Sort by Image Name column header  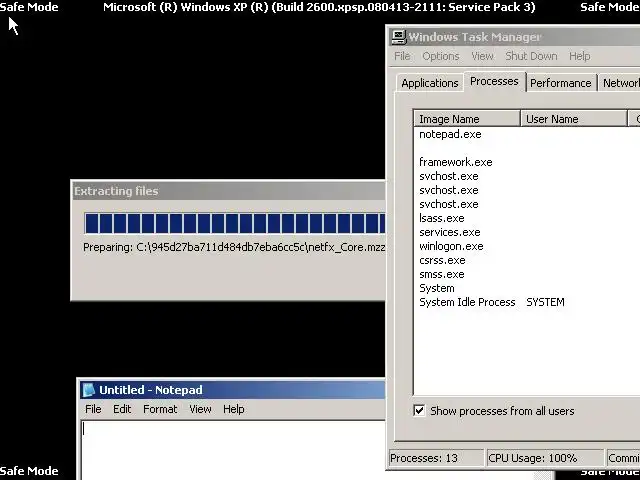[467, 119]
